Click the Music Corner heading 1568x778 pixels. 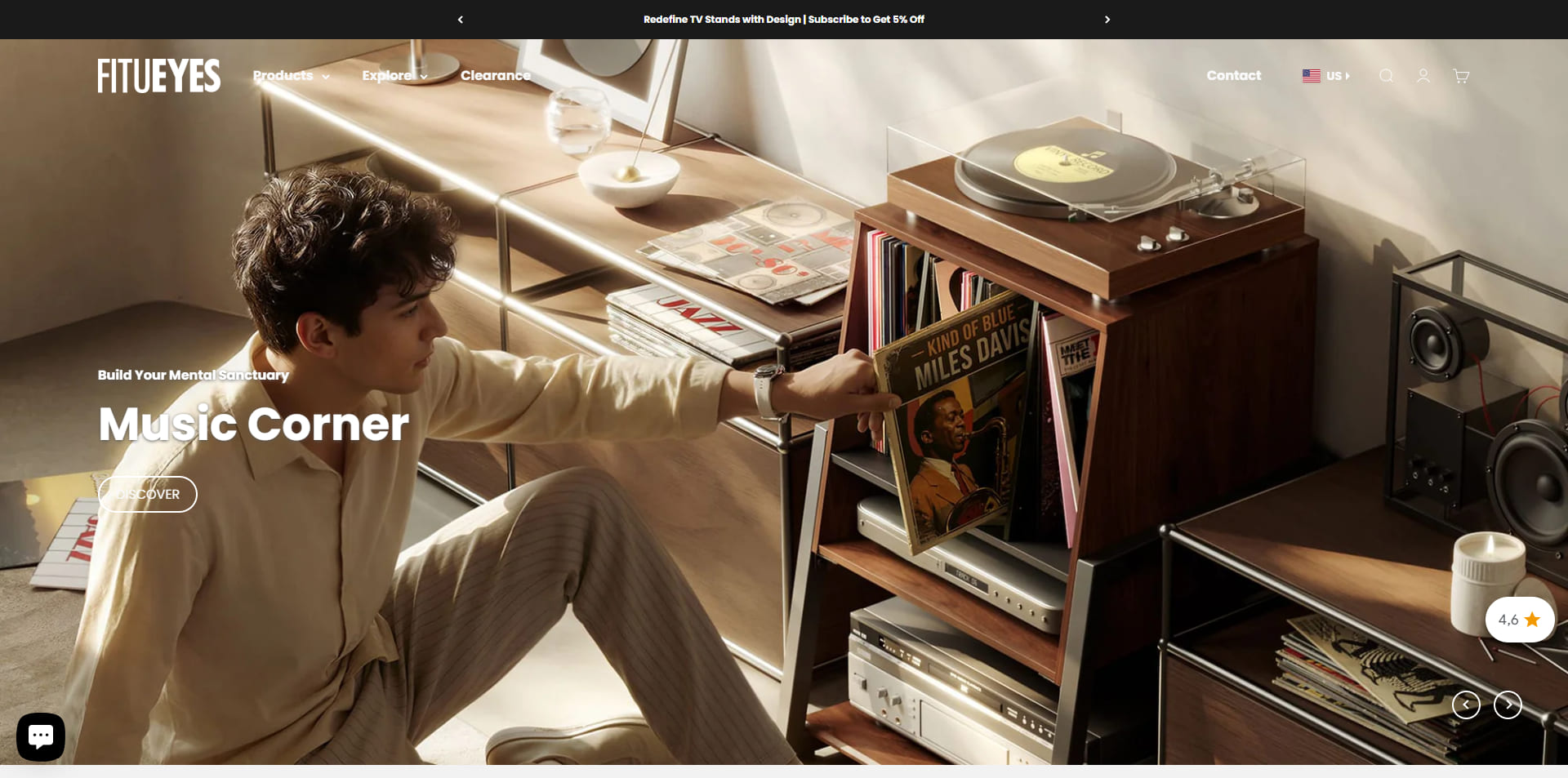[x=254, y=424]
